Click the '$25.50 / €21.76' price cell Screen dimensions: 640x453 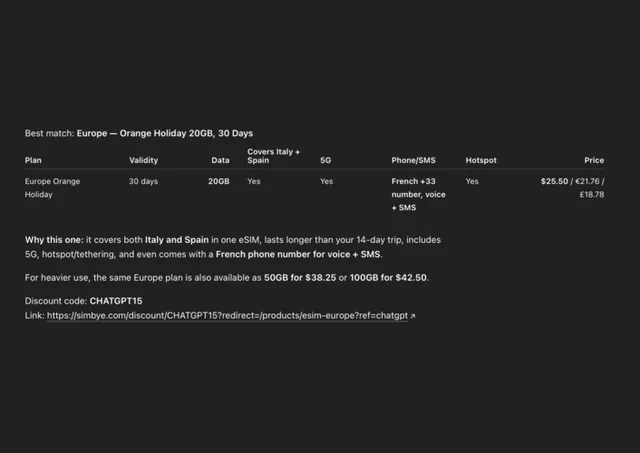click(572, 188)
